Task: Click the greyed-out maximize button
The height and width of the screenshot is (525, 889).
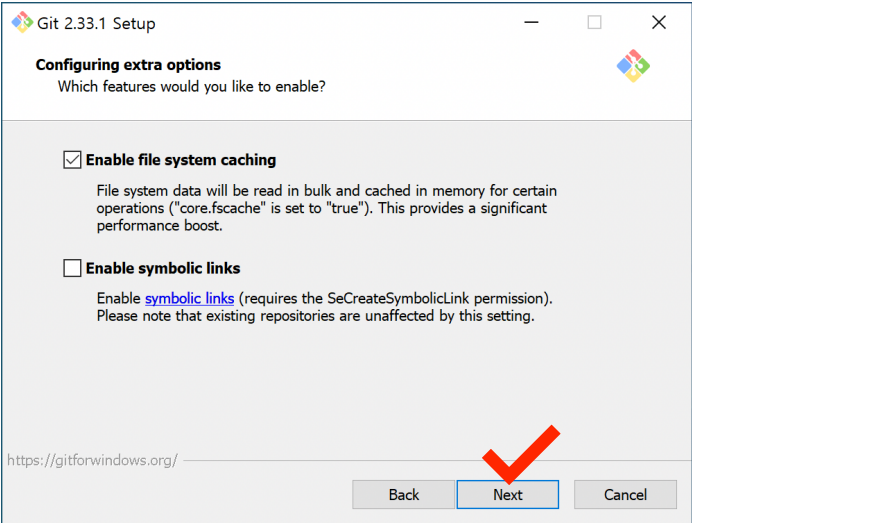Action: (594, 22)
